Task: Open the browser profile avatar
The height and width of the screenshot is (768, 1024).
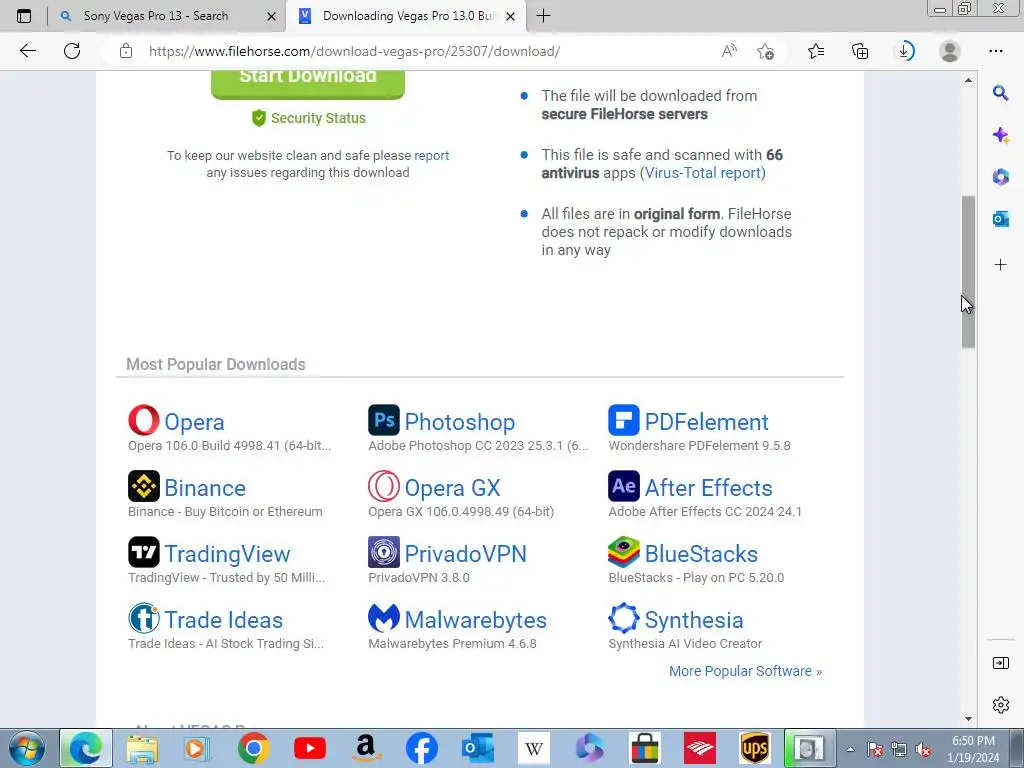Action: [x=950, y=51]
